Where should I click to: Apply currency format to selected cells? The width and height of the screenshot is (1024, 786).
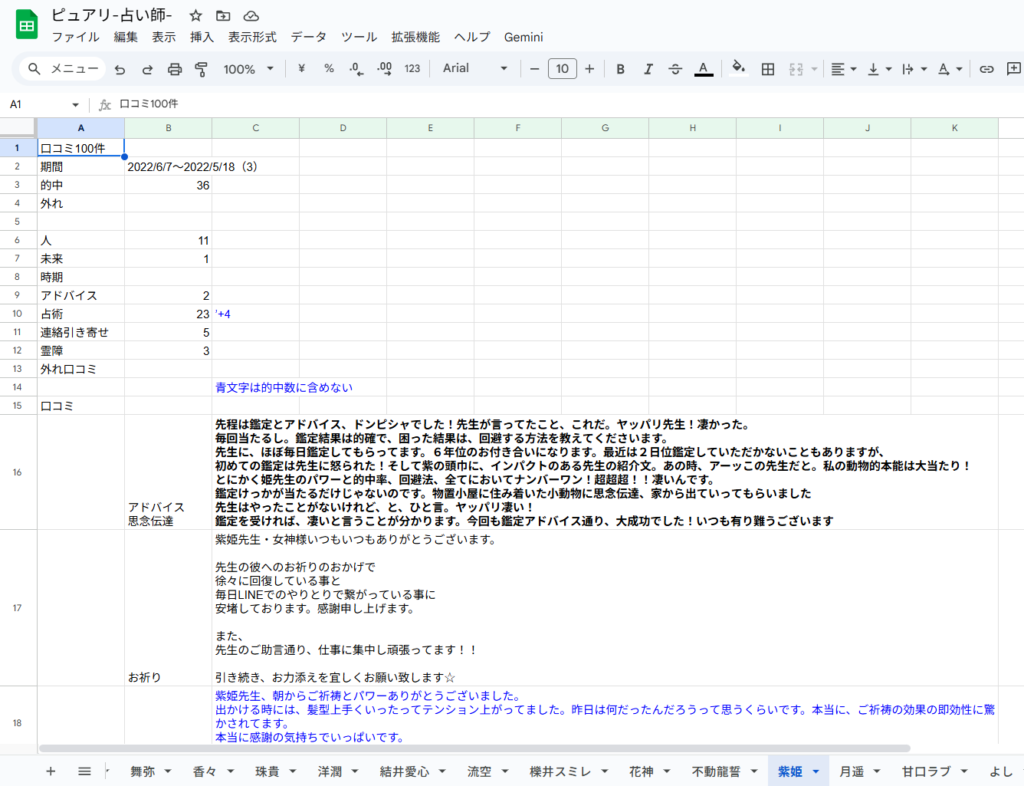point(300,69)
